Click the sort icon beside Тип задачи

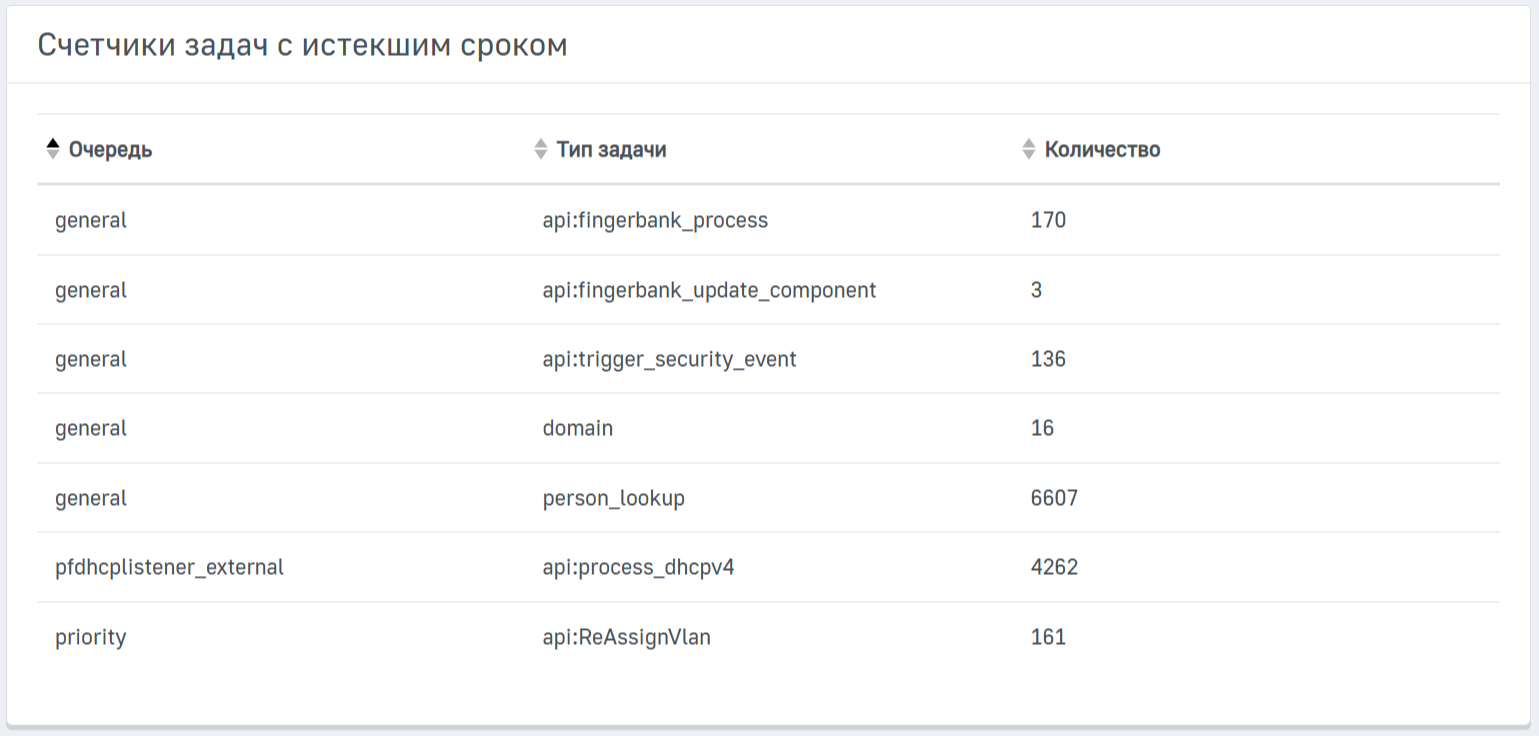540,149
